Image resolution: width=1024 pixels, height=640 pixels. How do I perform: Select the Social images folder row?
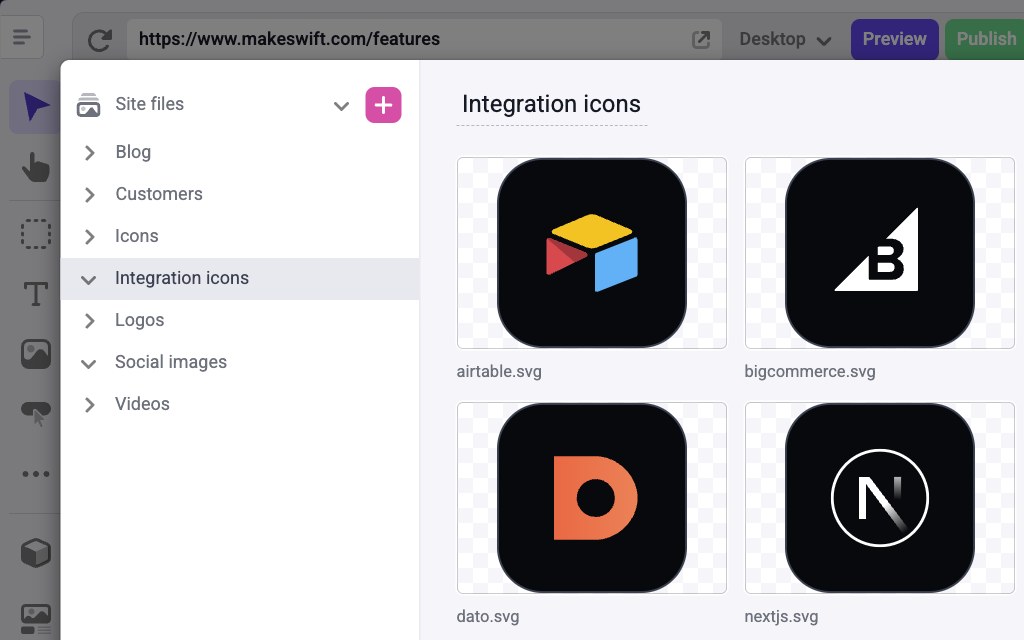(x=240, y=362)
